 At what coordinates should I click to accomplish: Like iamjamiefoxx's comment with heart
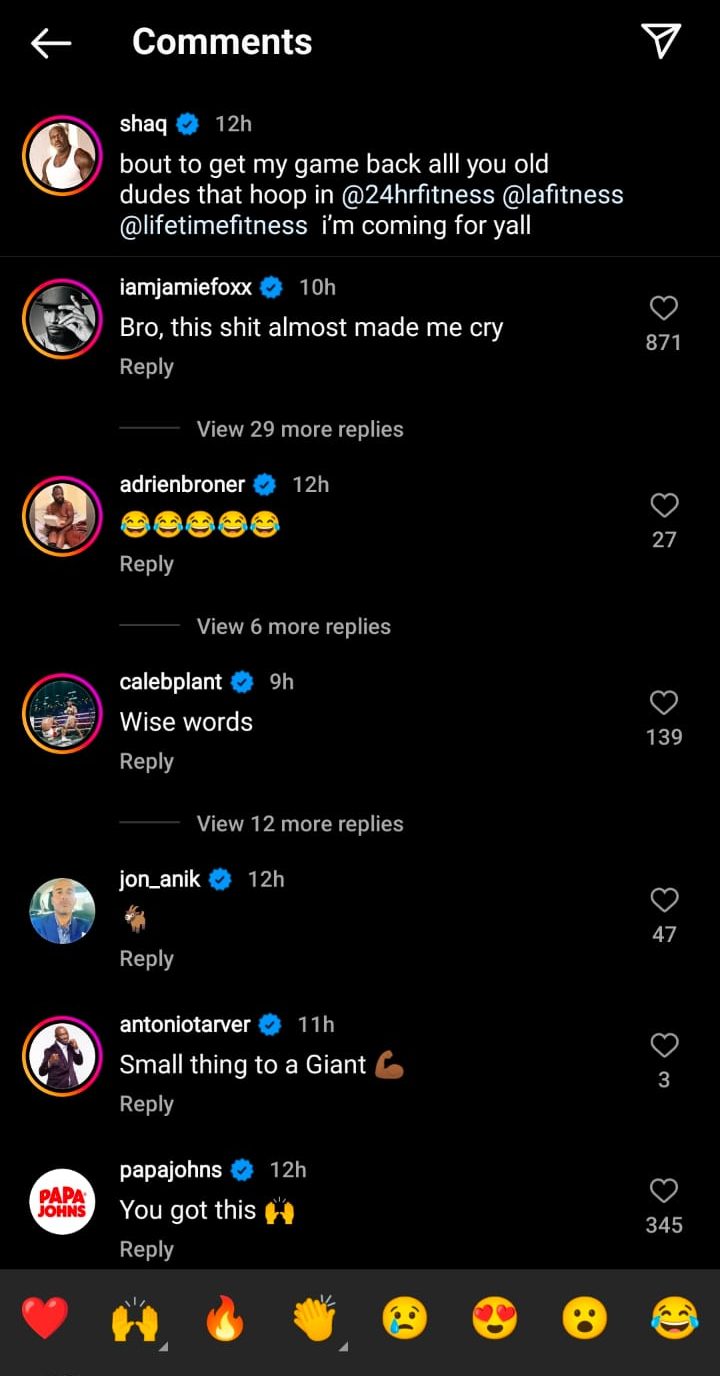(664, 308)
